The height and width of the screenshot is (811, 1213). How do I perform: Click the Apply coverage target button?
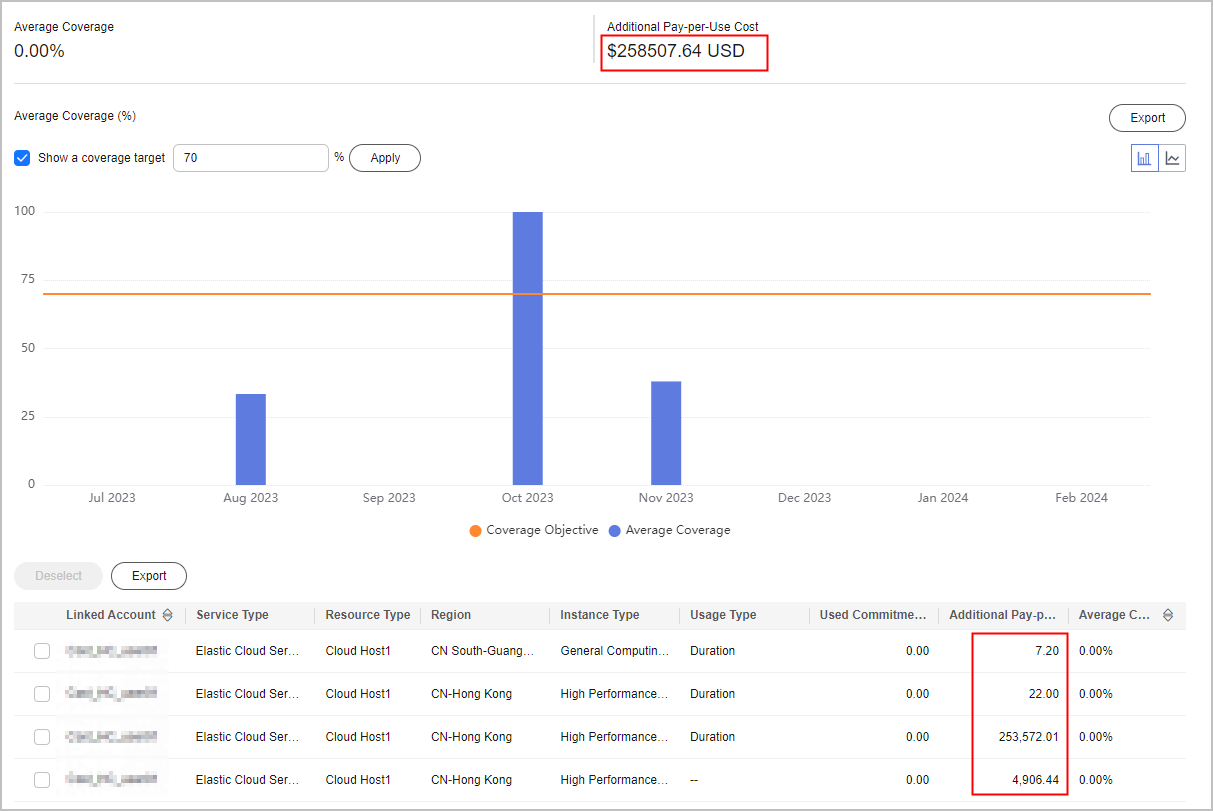click(x=385, y=158)
